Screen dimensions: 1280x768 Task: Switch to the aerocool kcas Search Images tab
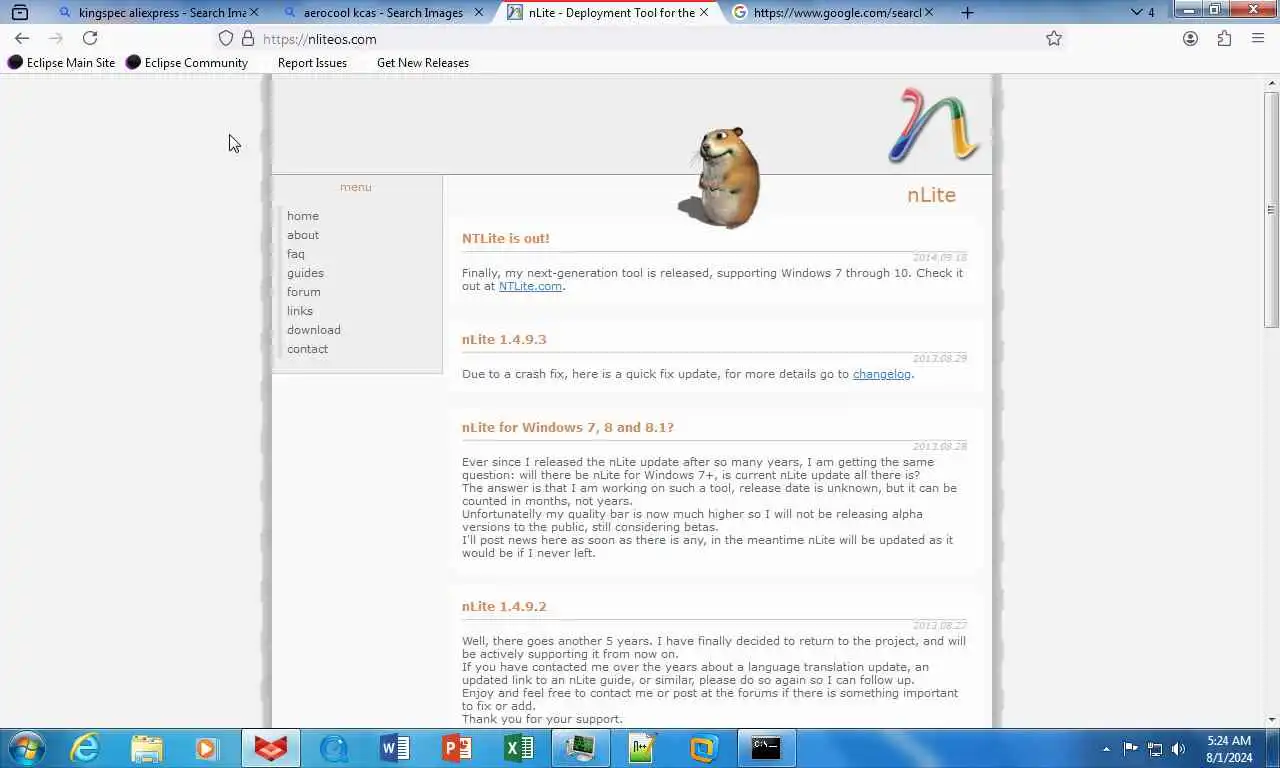(383, 12)
